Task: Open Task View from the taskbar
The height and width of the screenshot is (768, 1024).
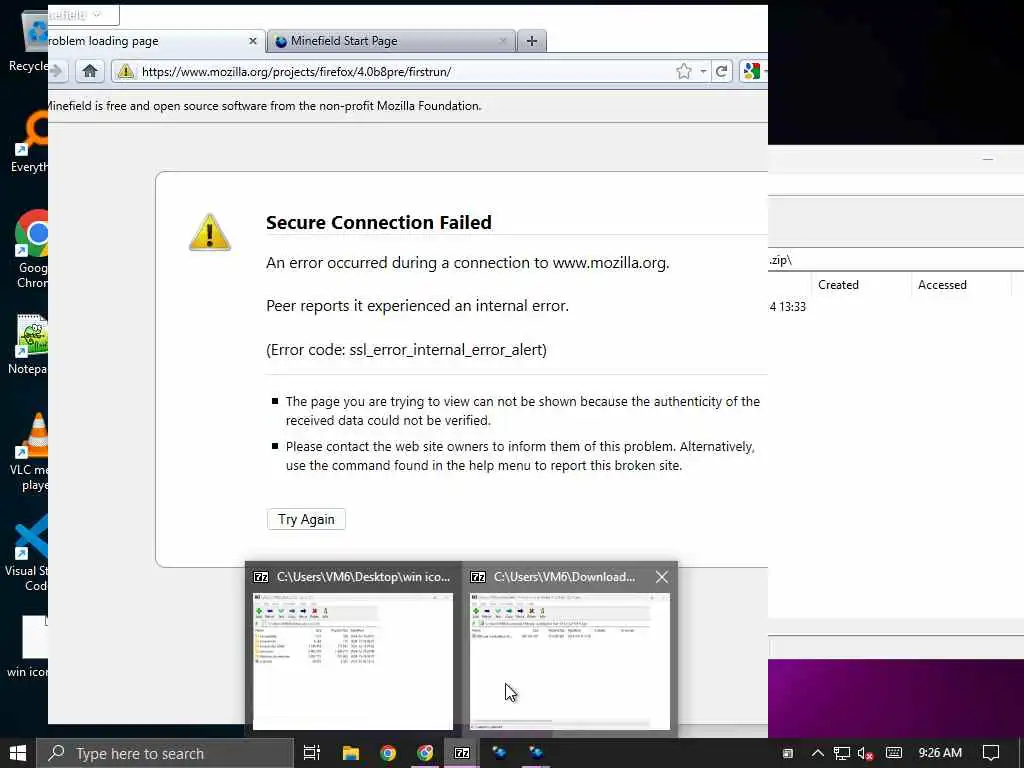Action: tap(312, 753)
